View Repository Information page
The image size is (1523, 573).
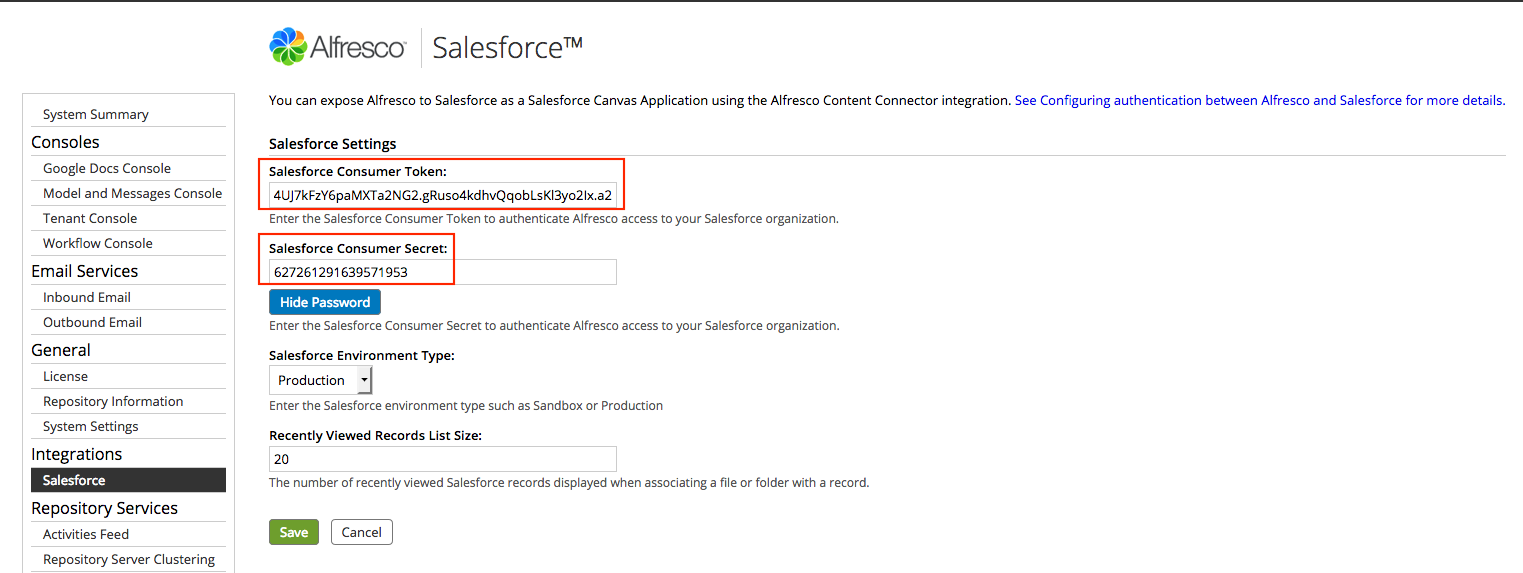click(113, 401)
